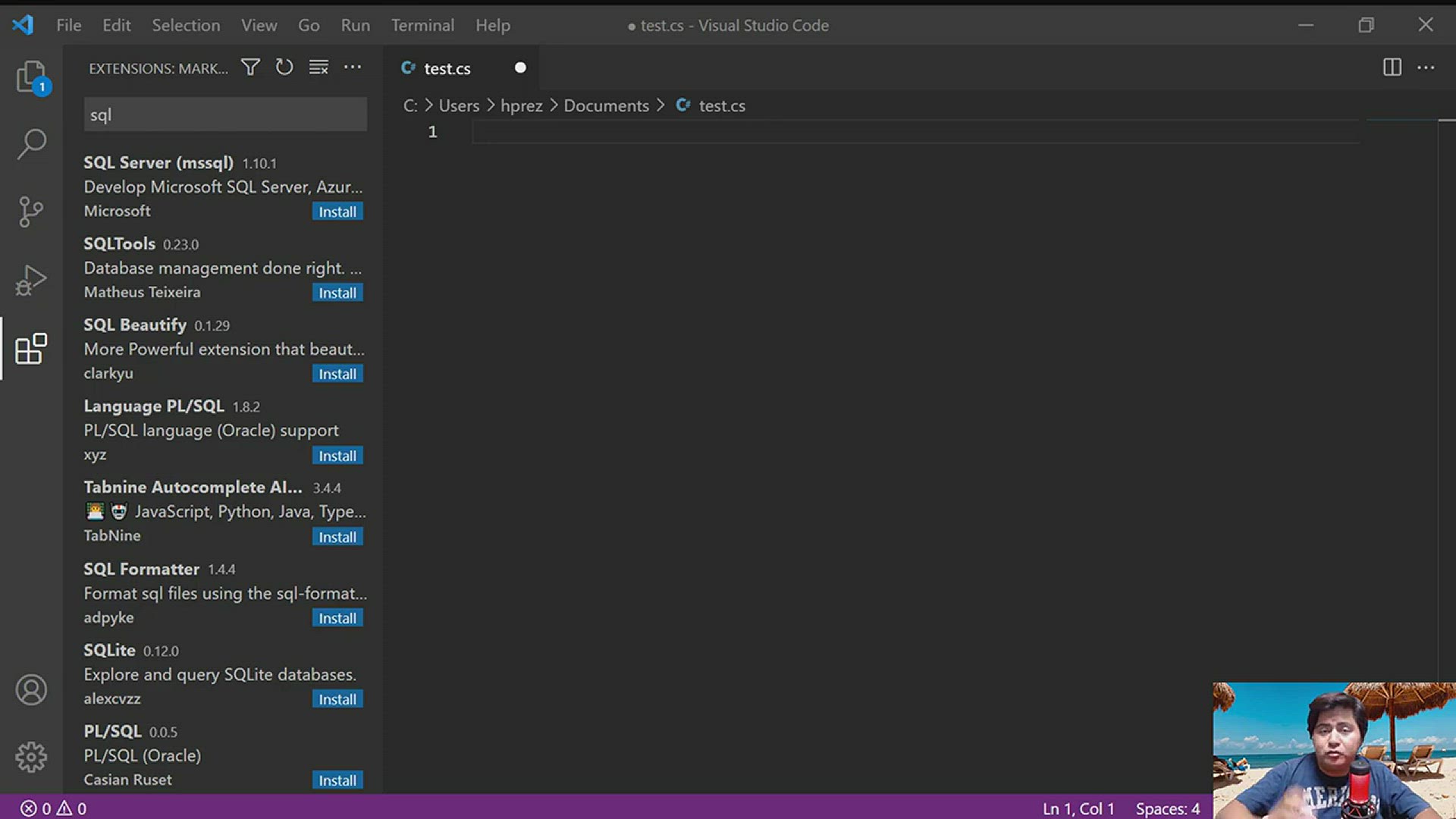Click line 1 in the editor
The image size is (1456, 819).
tap(915, 132)
